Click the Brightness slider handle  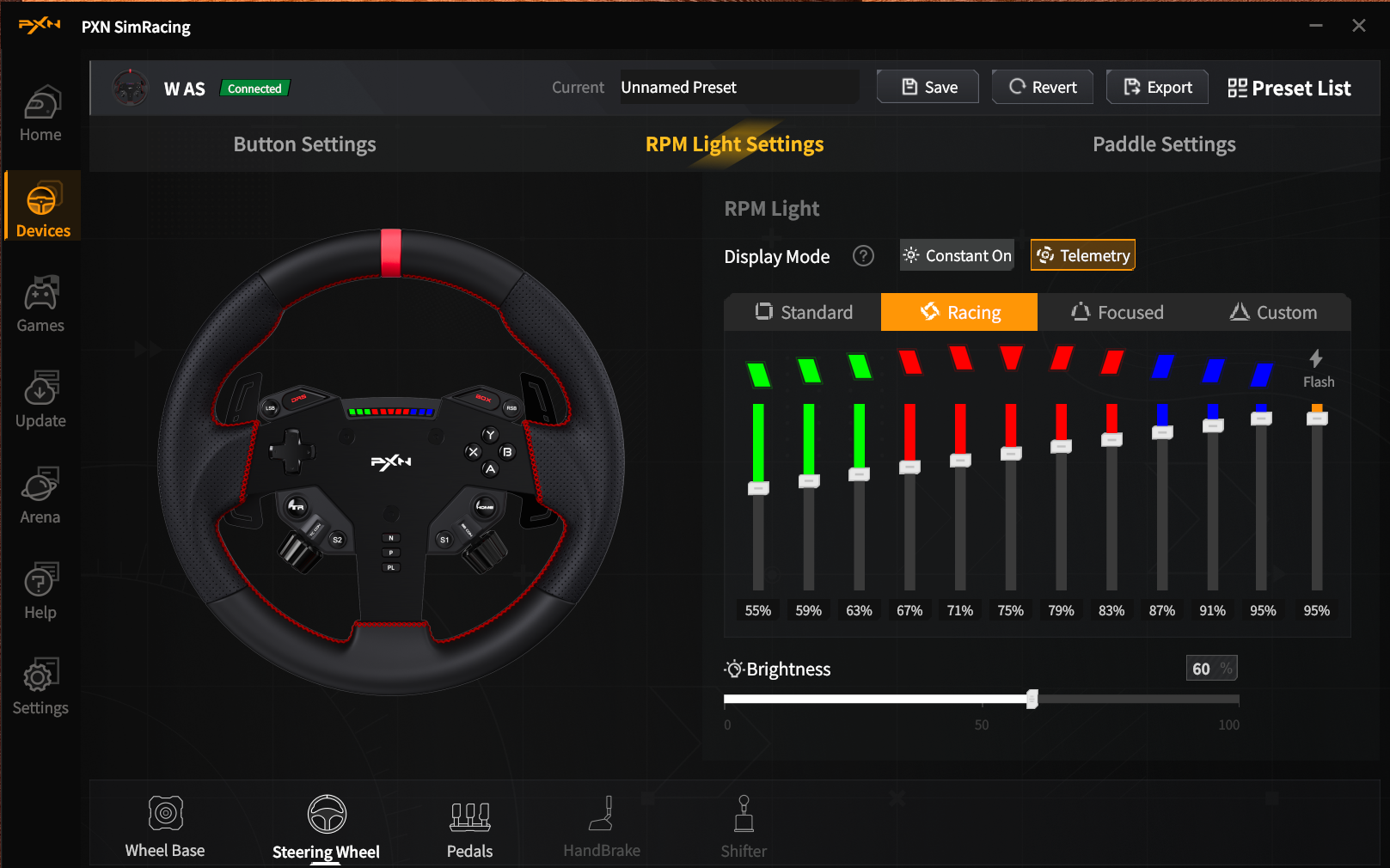[1032, 700]
